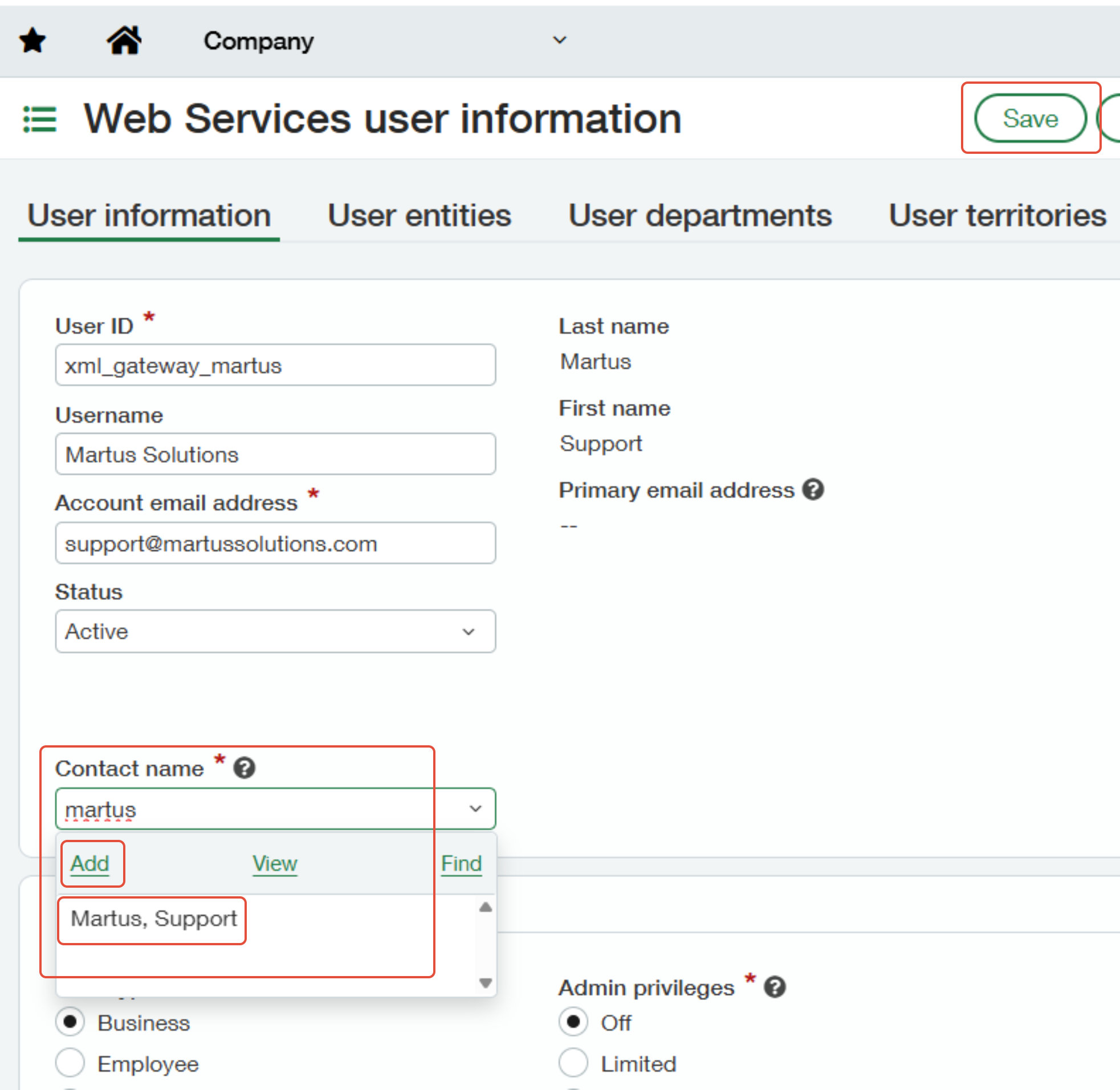Expand the Contact name combo box arrow

475,809
